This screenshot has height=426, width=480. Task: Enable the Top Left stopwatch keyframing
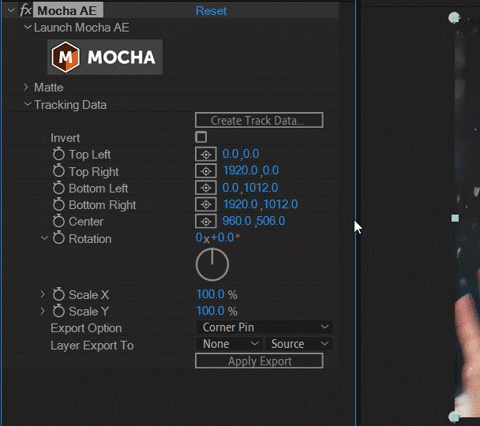click(x=59, y=154)
